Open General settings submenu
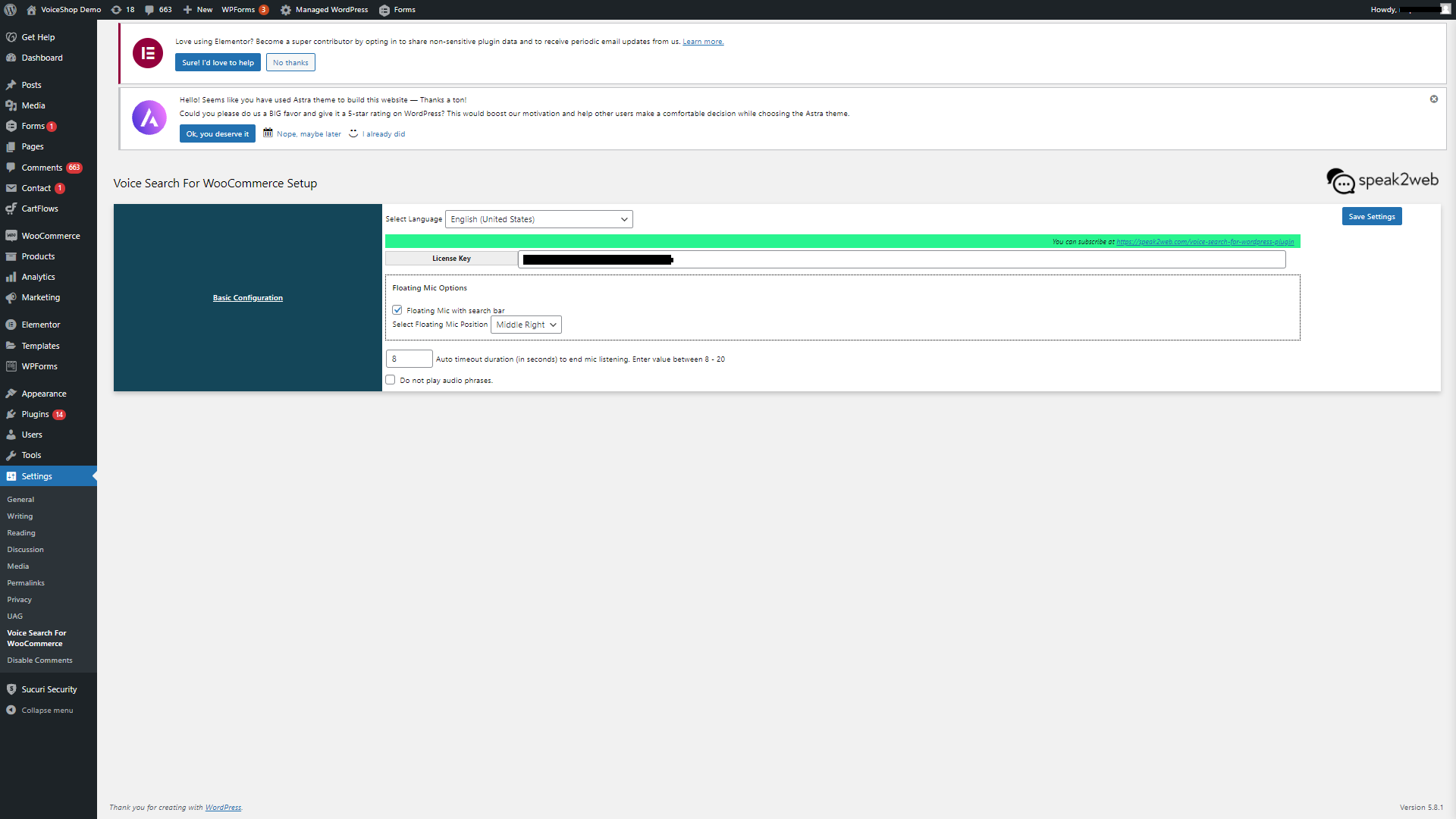 pyautogui.click(x=20, y=500)
